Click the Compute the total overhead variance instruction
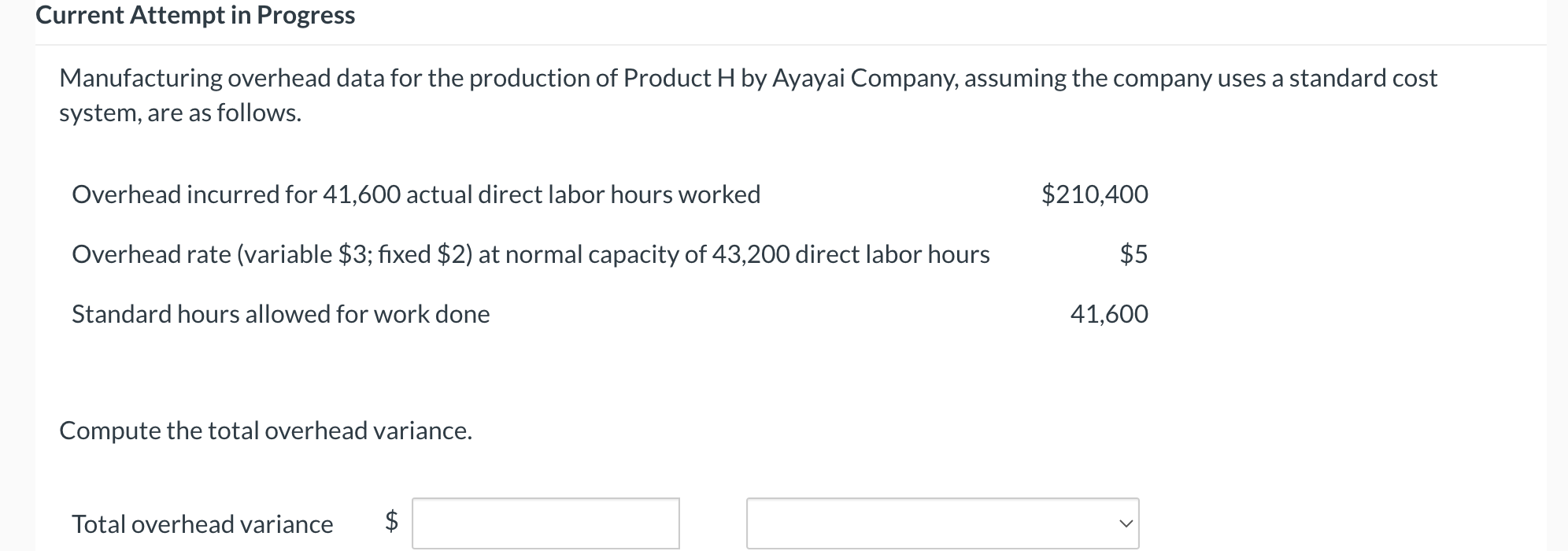Screen dimensions: 1568x551 (x=265, y=431)
